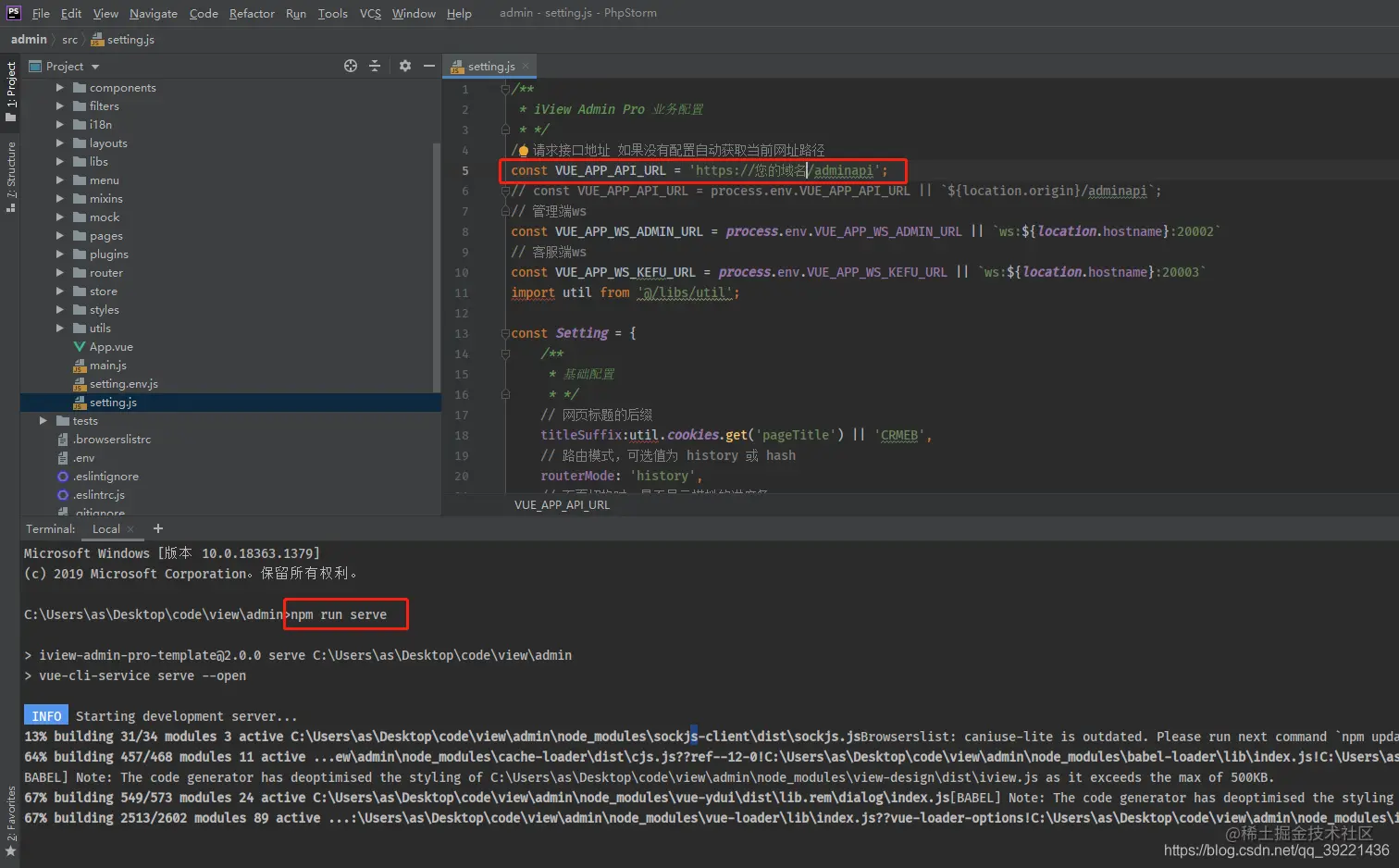Expand the pages folder
Image resolution: width=1399 pixels, height=868 pixels.
pos(60,236)
